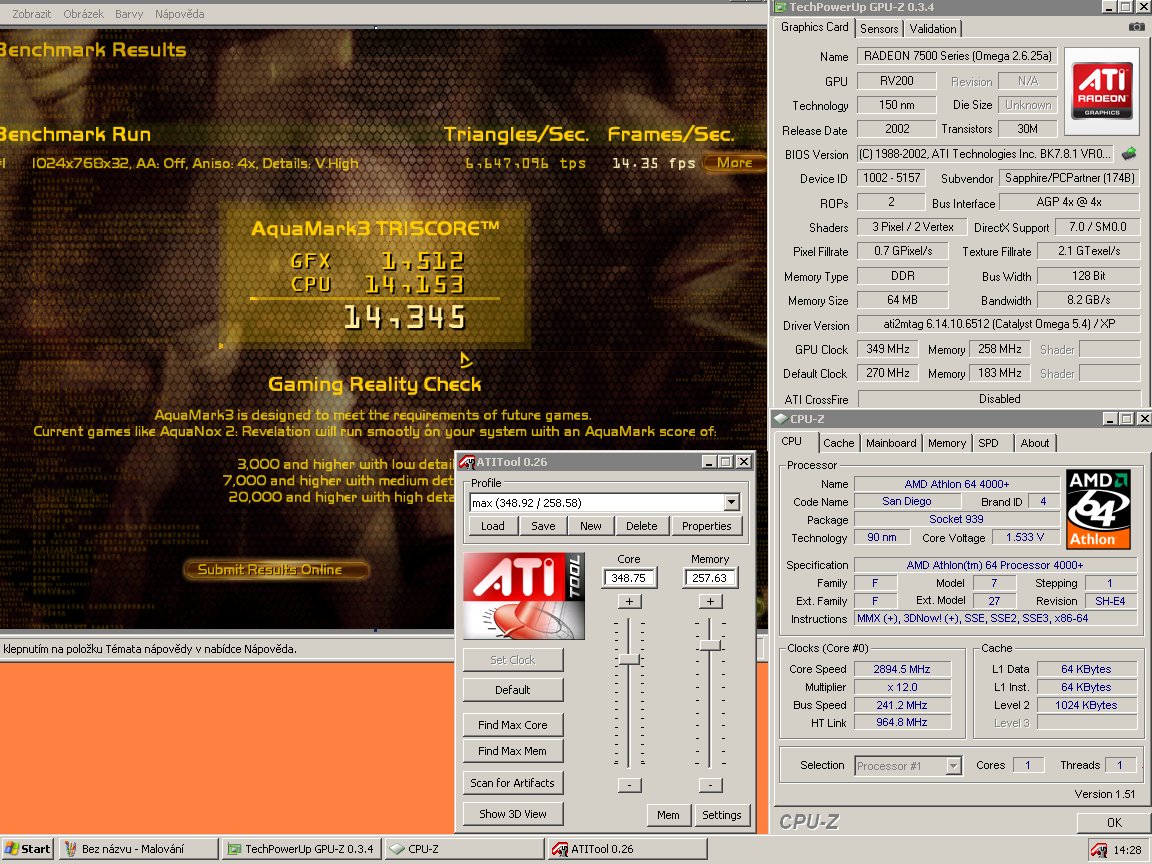The width and height of the screenshot is (1152, 864).
Task: Click the New profile button in ATITool
Action: tap(591, 526)
